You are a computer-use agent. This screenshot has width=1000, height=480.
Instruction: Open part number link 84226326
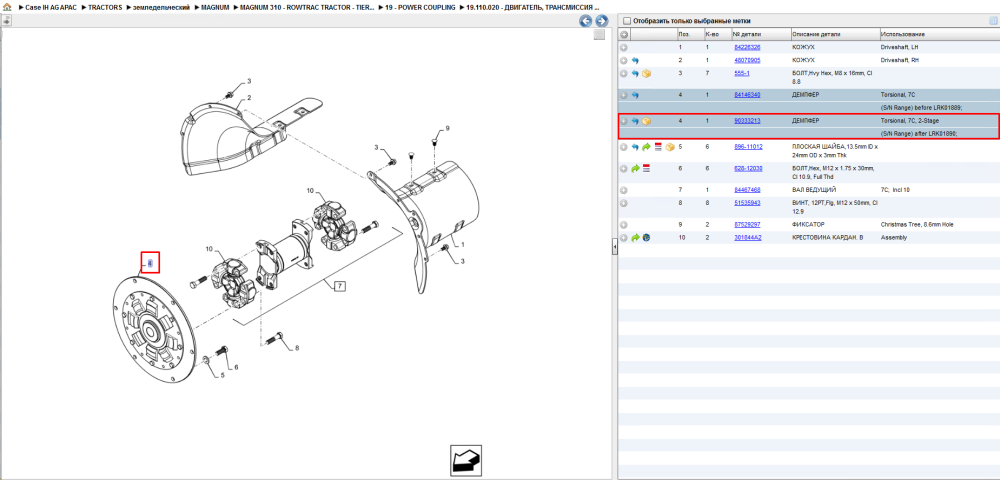coord(747,48)
